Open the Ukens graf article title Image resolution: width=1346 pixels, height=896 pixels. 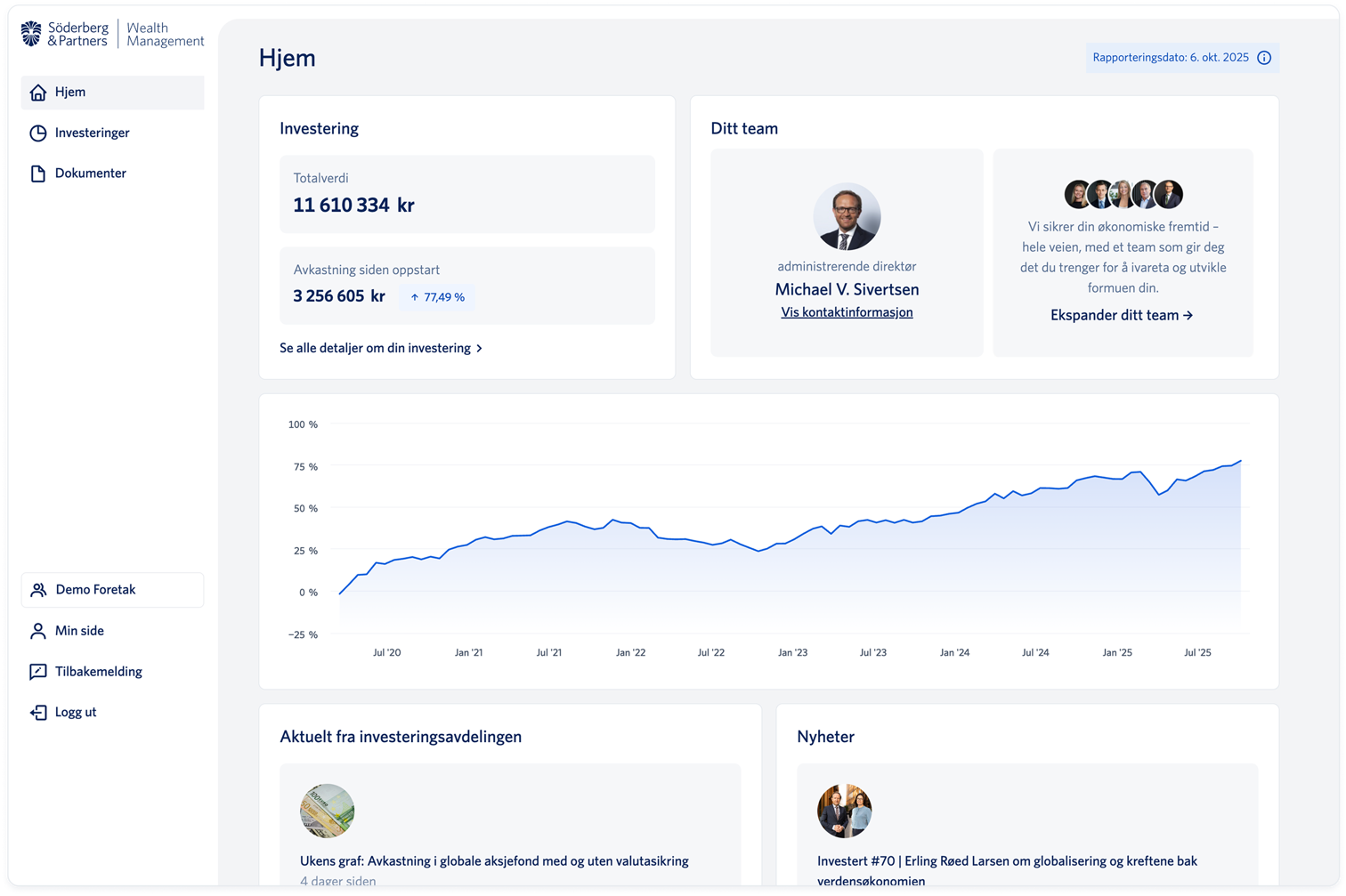494,860
